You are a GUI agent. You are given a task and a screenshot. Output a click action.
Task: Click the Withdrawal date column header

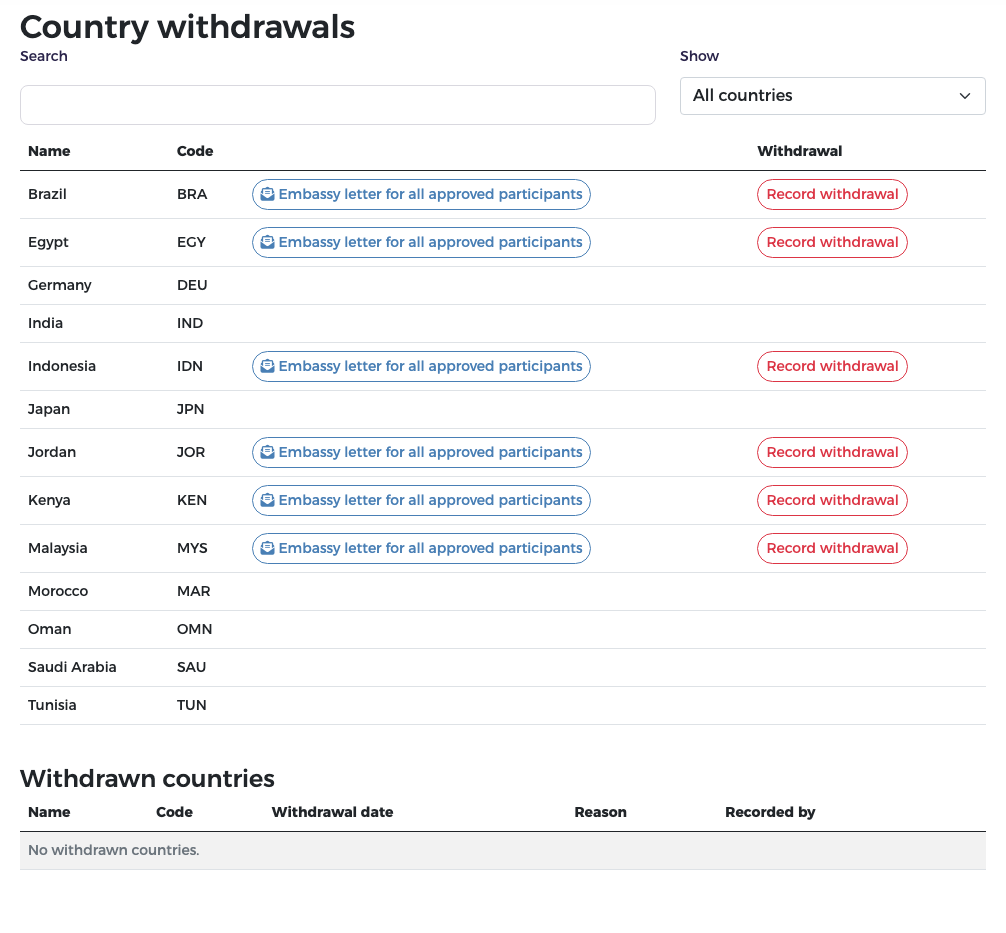click(x=332, y=812)
